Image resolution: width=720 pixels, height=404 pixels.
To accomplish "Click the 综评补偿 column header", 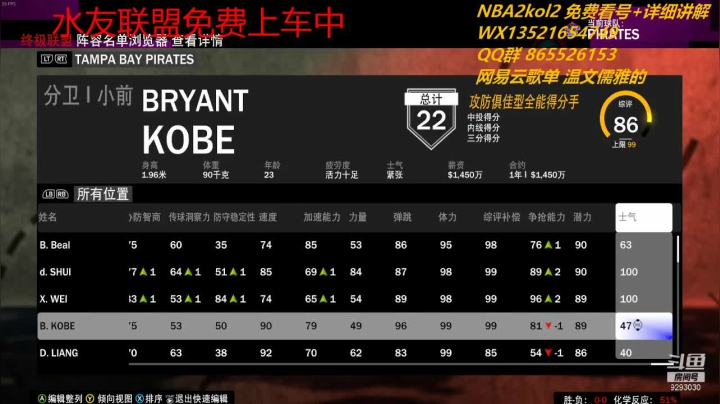I will tap(502, 217).
